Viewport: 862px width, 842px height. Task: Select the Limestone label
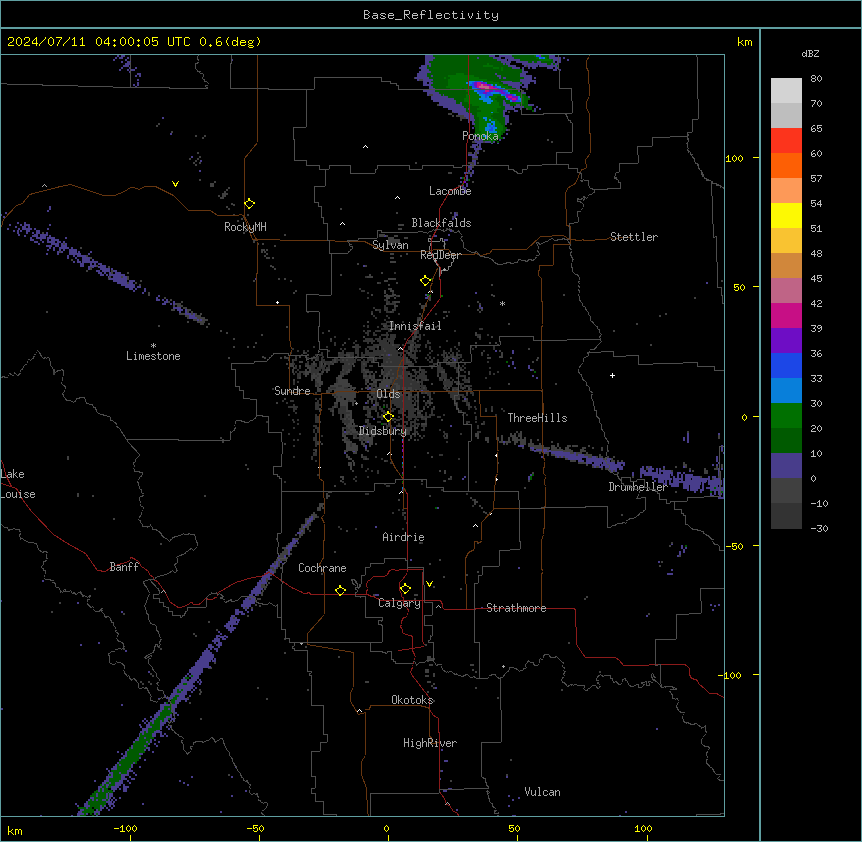(153, 356)
